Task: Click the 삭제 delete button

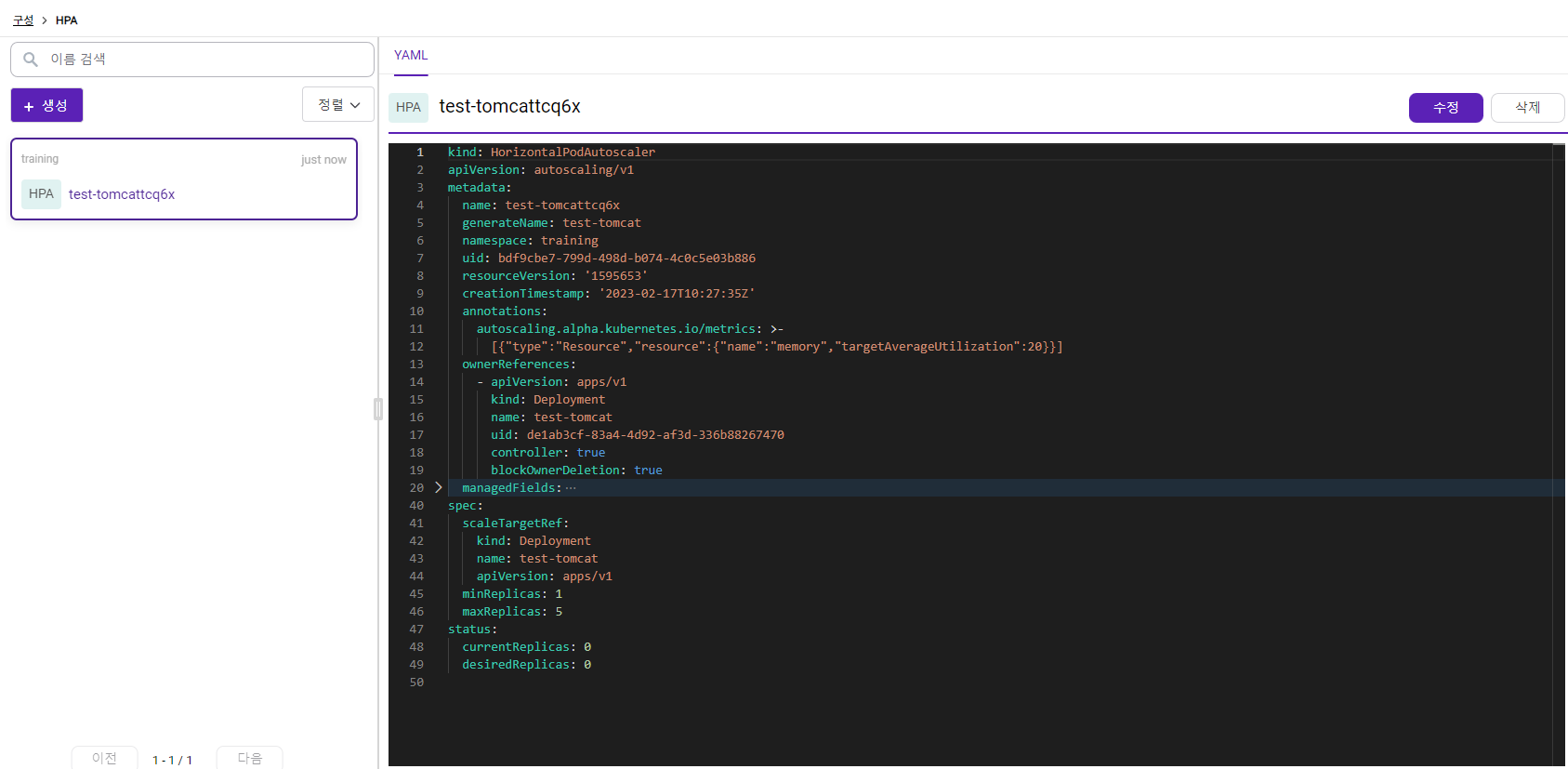Action: pos(1527,108)
